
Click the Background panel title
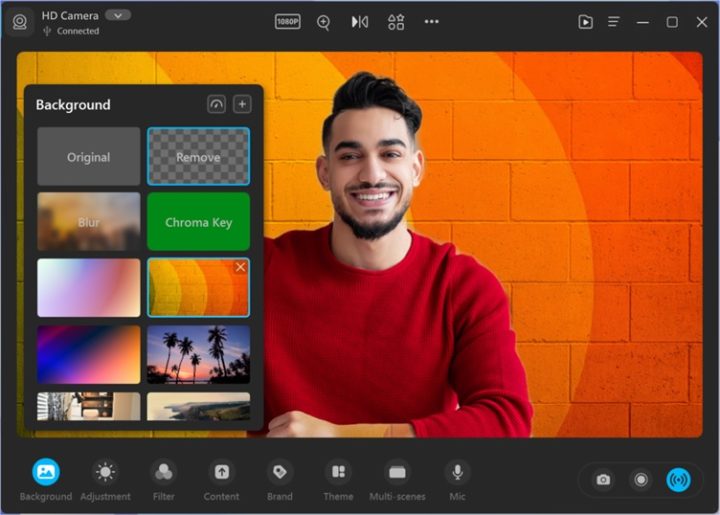73,105
